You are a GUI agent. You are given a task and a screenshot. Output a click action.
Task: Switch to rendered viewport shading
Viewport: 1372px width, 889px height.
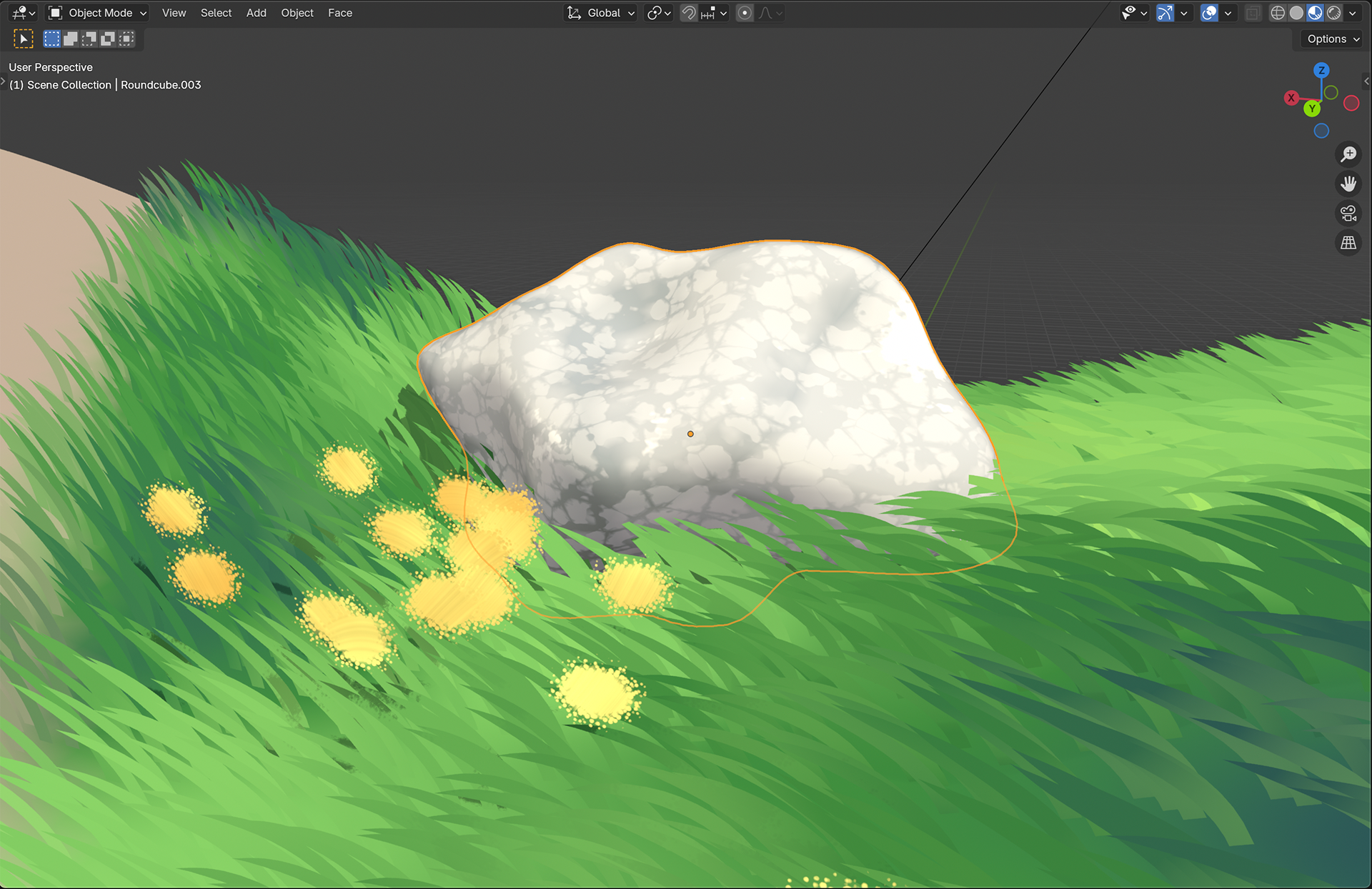click(1333, 13)
